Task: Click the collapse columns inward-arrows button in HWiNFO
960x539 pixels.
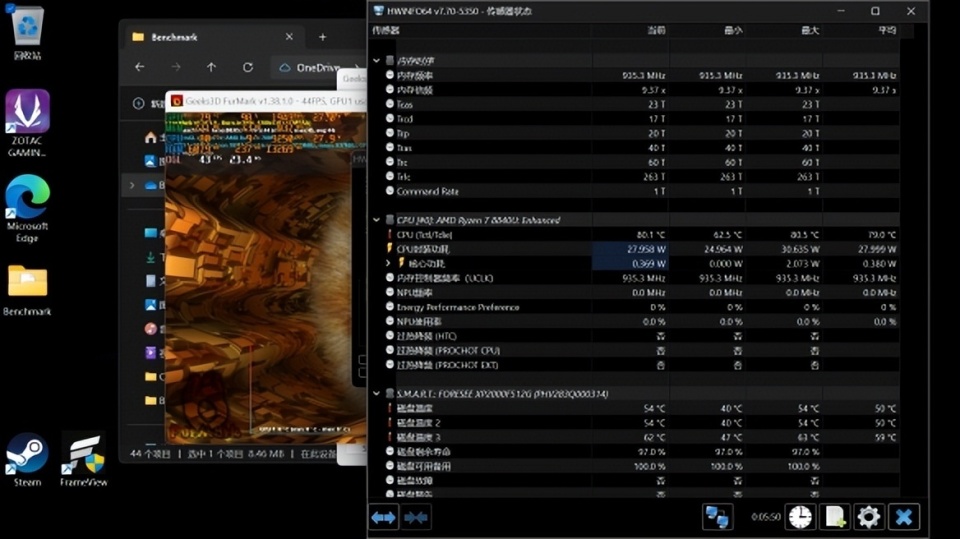Action: pyautogui.click(x=416, y=517)
